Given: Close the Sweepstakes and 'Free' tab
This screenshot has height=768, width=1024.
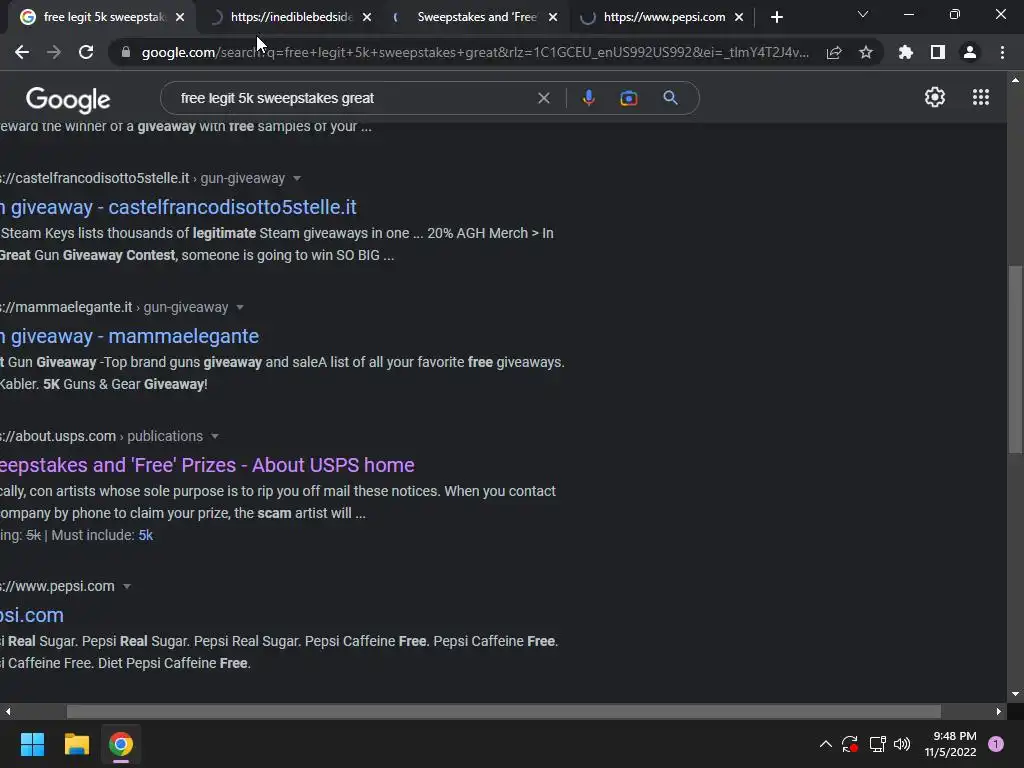Looking at the screenshot, I should click(x=553, y=17).
